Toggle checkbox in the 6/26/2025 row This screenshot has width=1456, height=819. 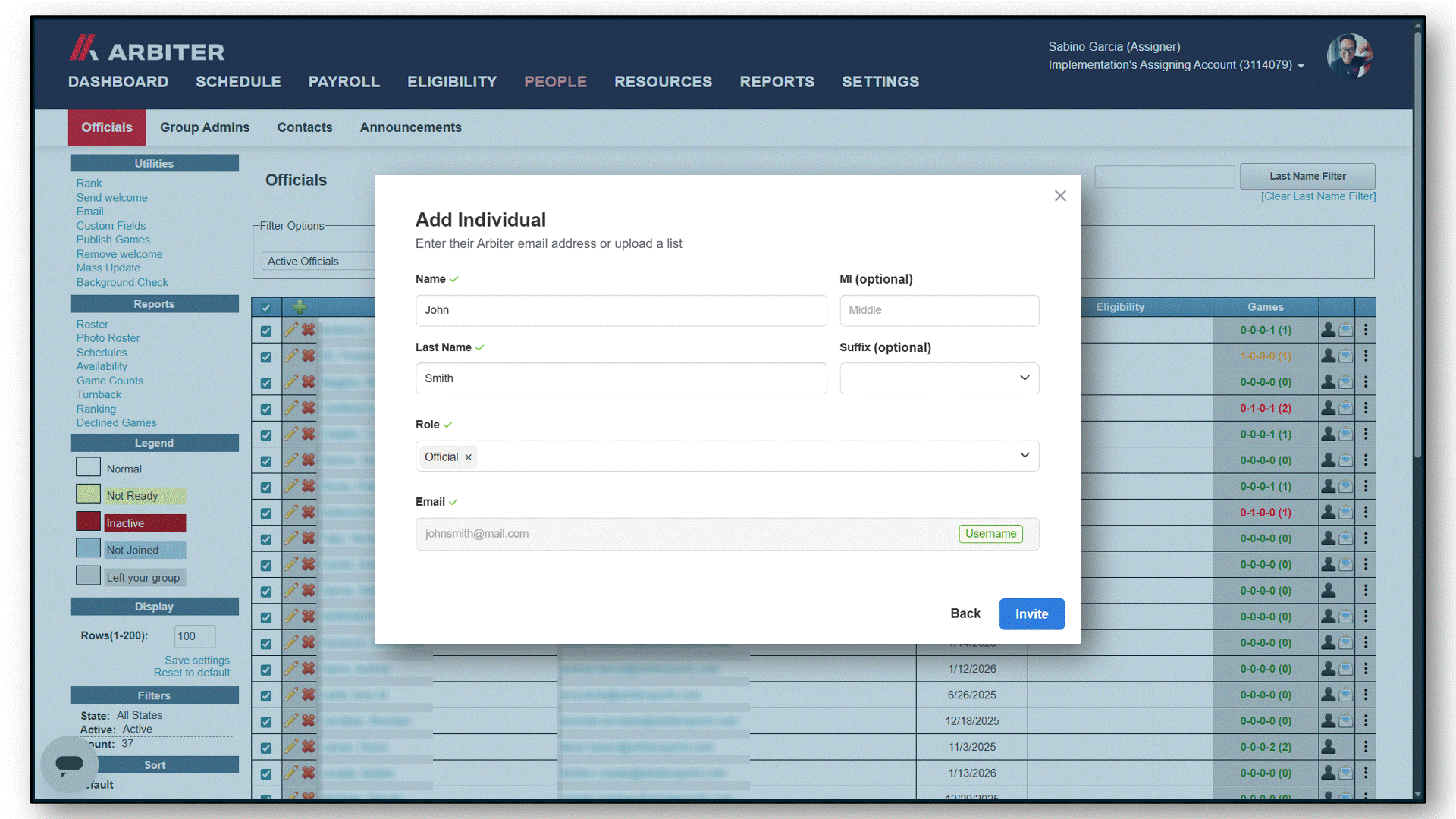(x=266, y=695)
